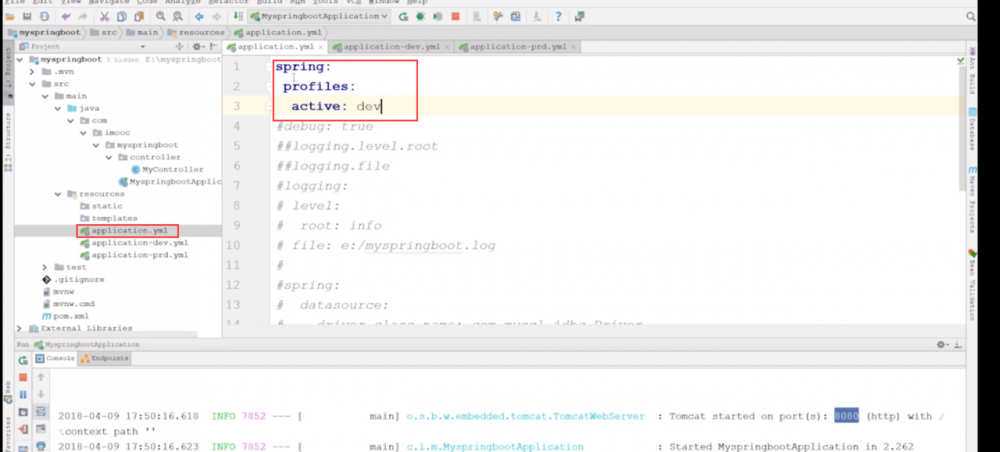Click the resources breadcrumb in navigation bar

(196, 32)
